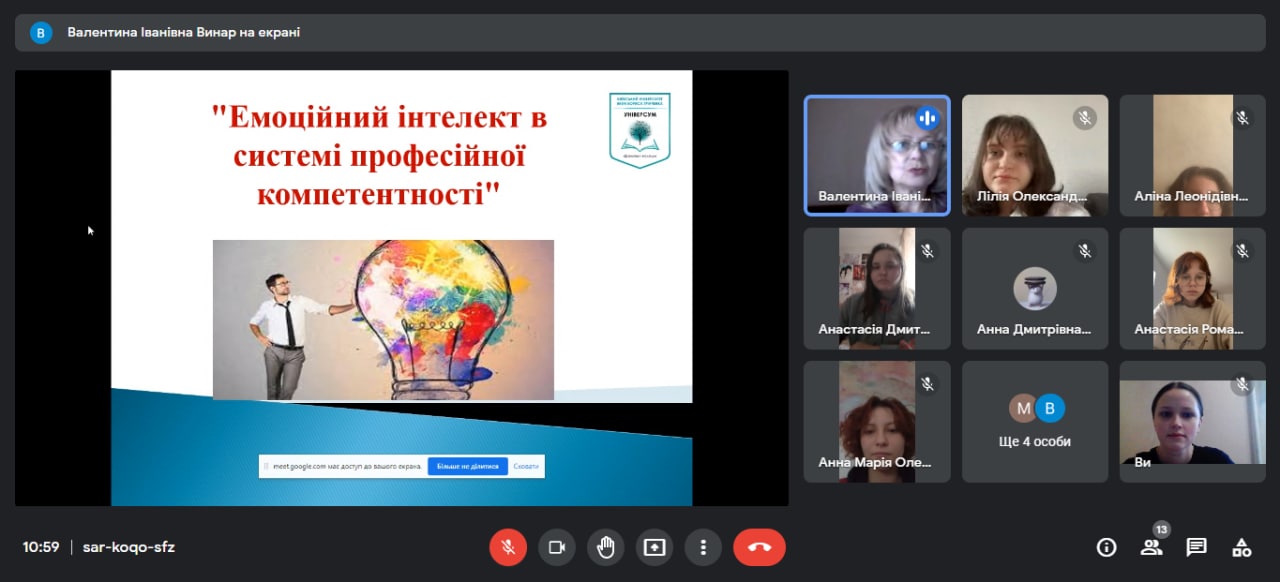Open meeting details info icon
The width and height of the screenshot is (1280, 582).
click(1106, 547)
